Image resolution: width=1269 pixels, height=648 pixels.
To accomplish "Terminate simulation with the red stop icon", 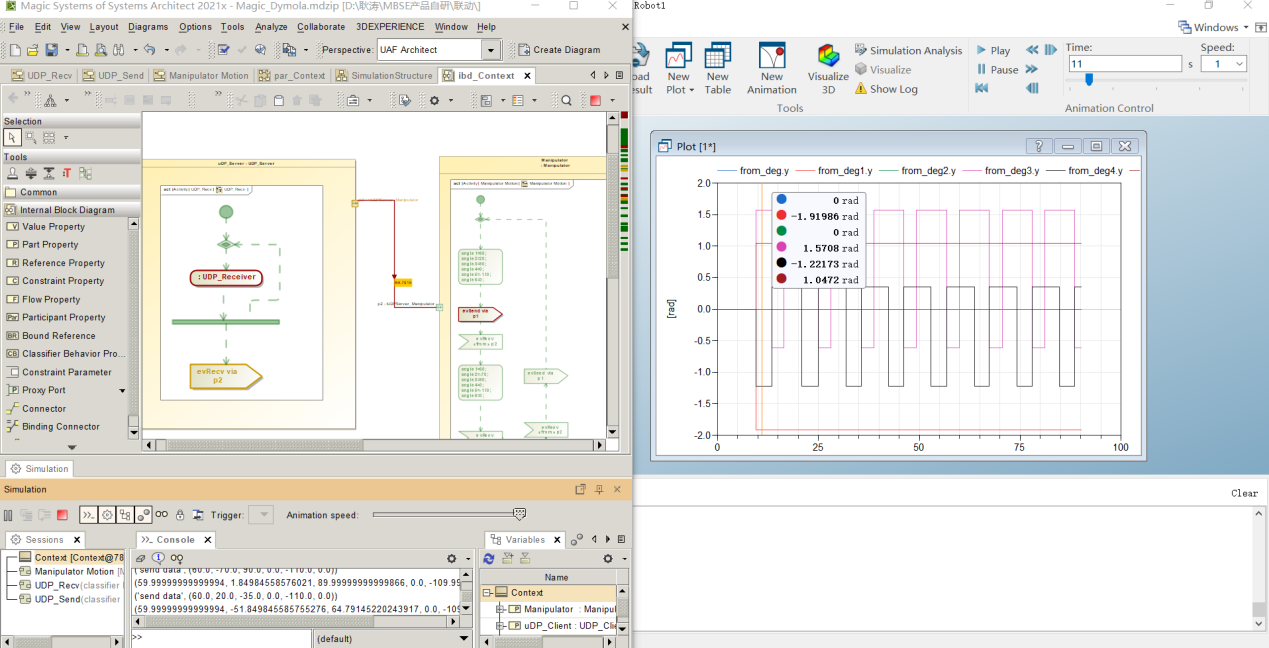I will pos(62,515).
